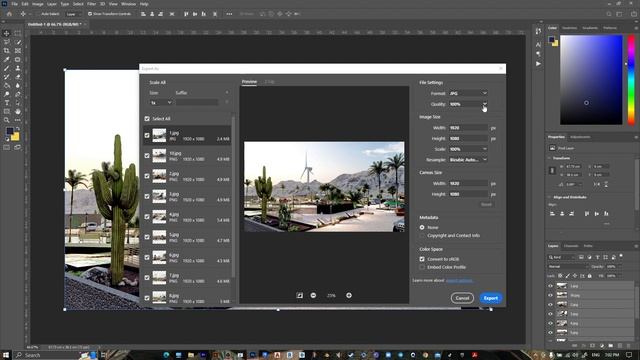The width and height of the screenshot is (640, 360).
Task: Open the layer blend mode Normal dropdown
Action: (x=568, y=267)
